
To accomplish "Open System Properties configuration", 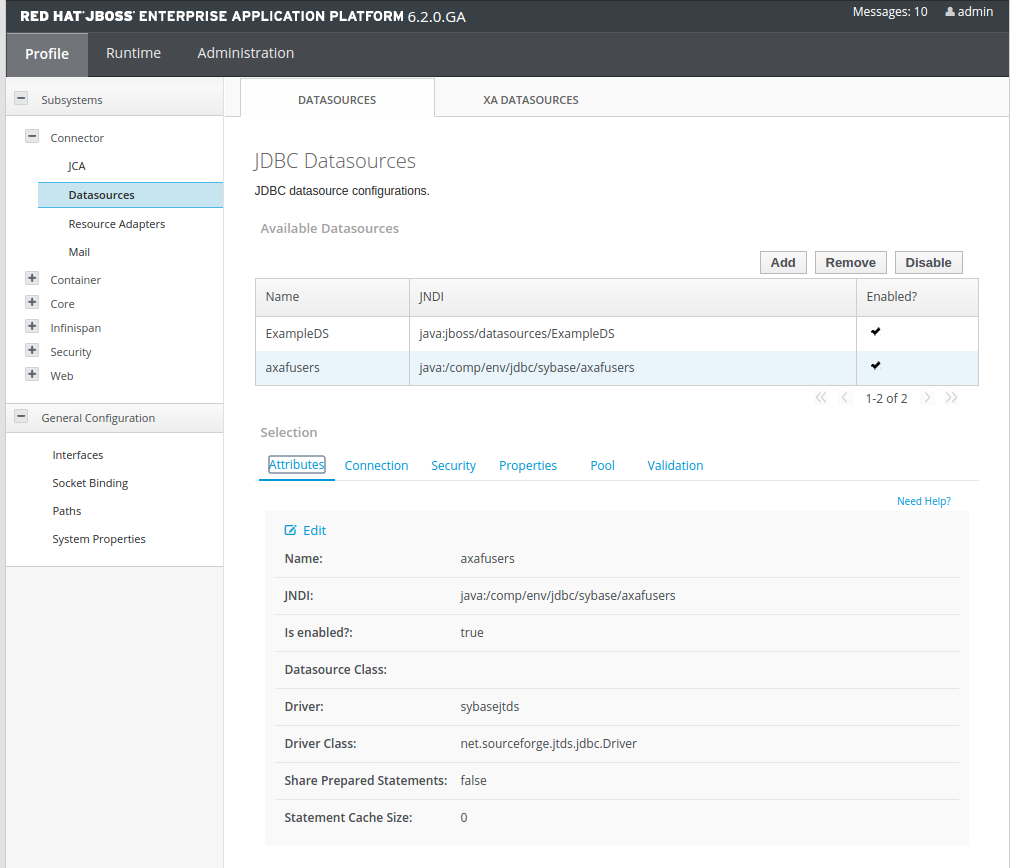I will (99, 539).
